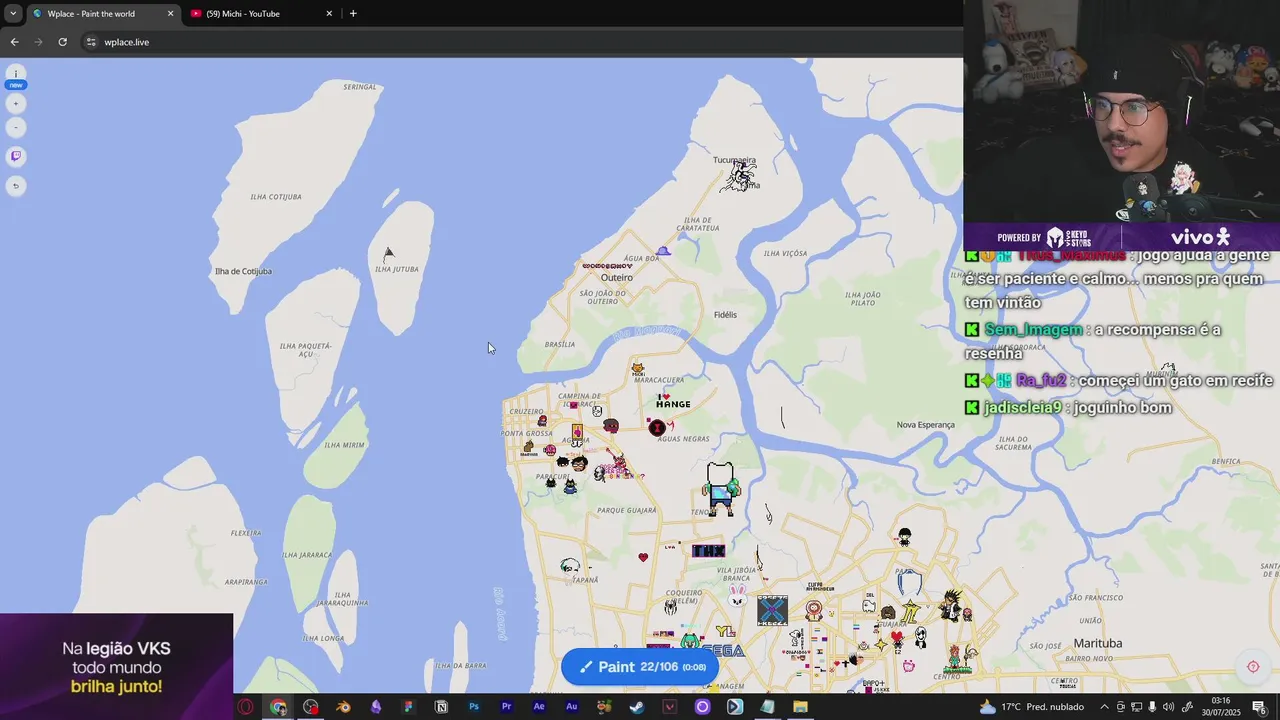Click the Outeiro label on map

[617, 278]
